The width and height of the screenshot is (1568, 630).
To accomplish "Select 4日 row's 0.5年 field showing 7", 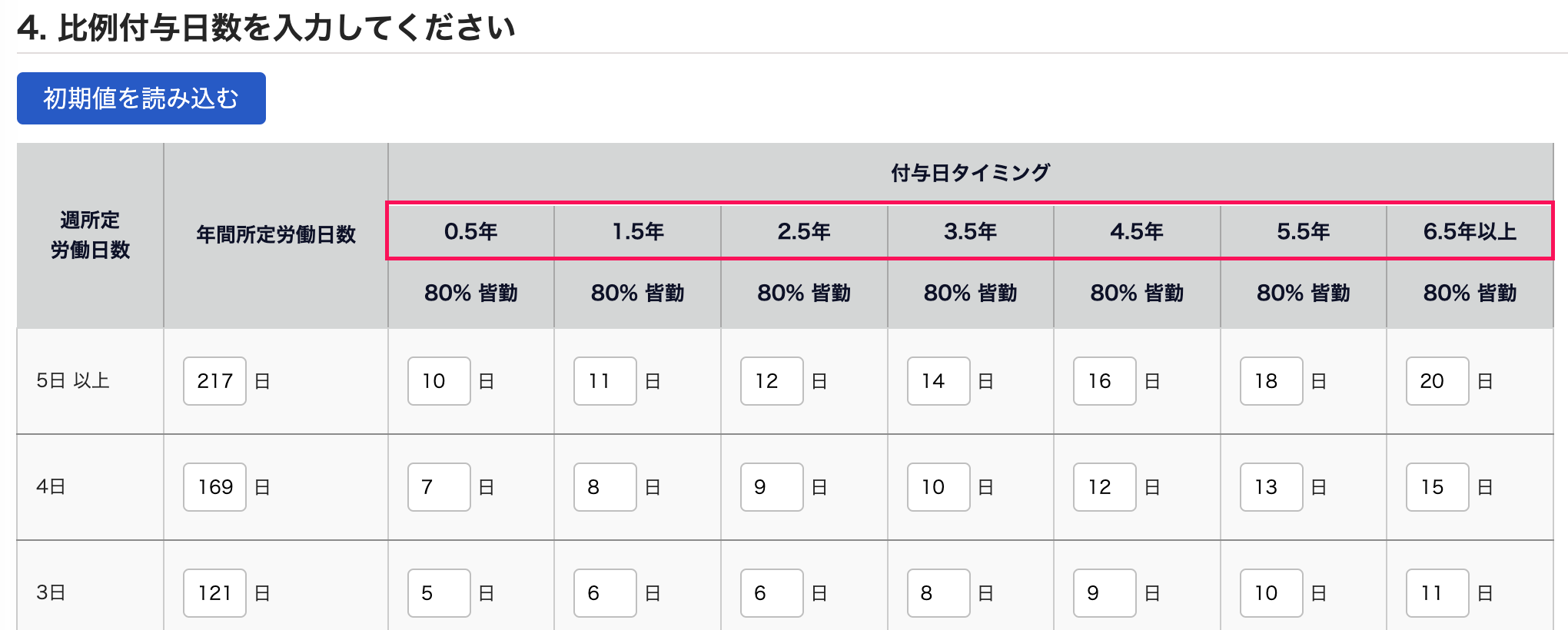I will click(439, 487).
